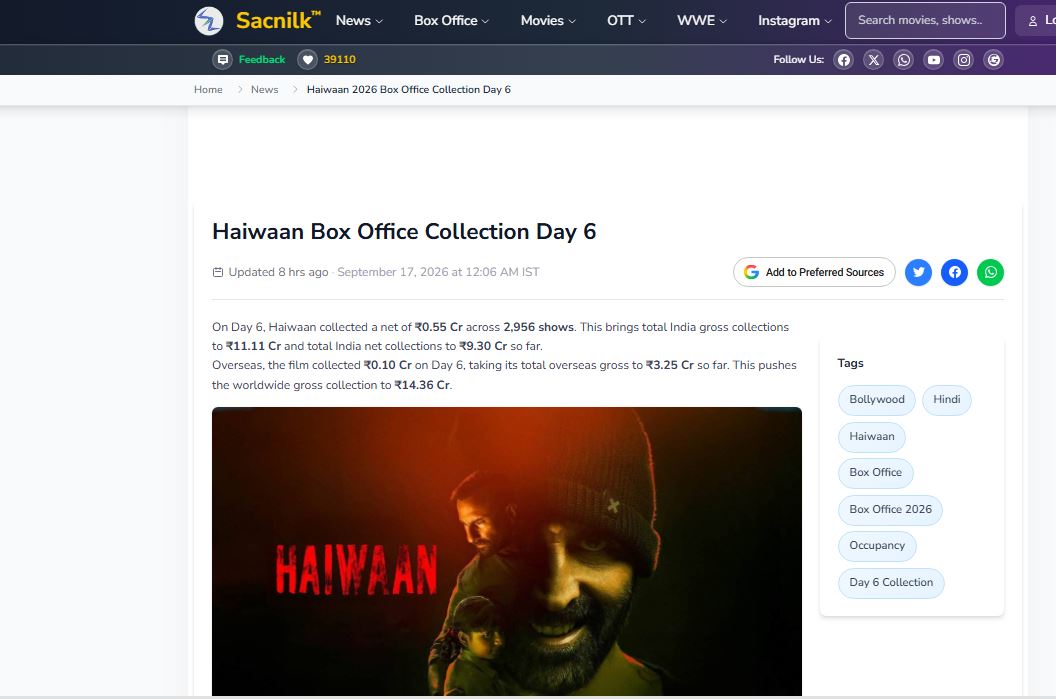Viewport: 1056px width, 699px height.
Task: Click the heart likes icon
Action: coord(307,59)
